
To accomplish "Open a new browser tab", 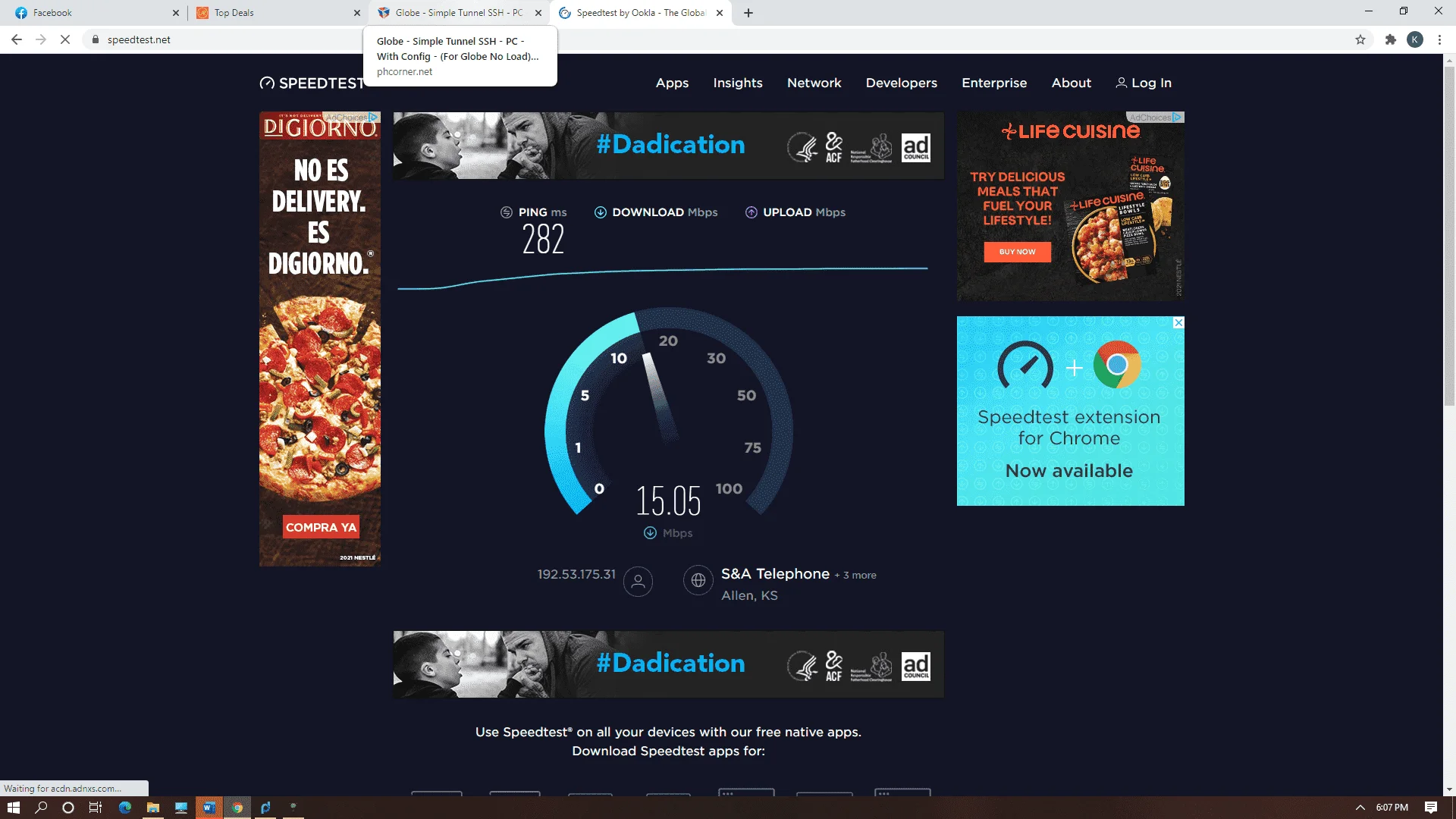I will (x=748, y=13).
